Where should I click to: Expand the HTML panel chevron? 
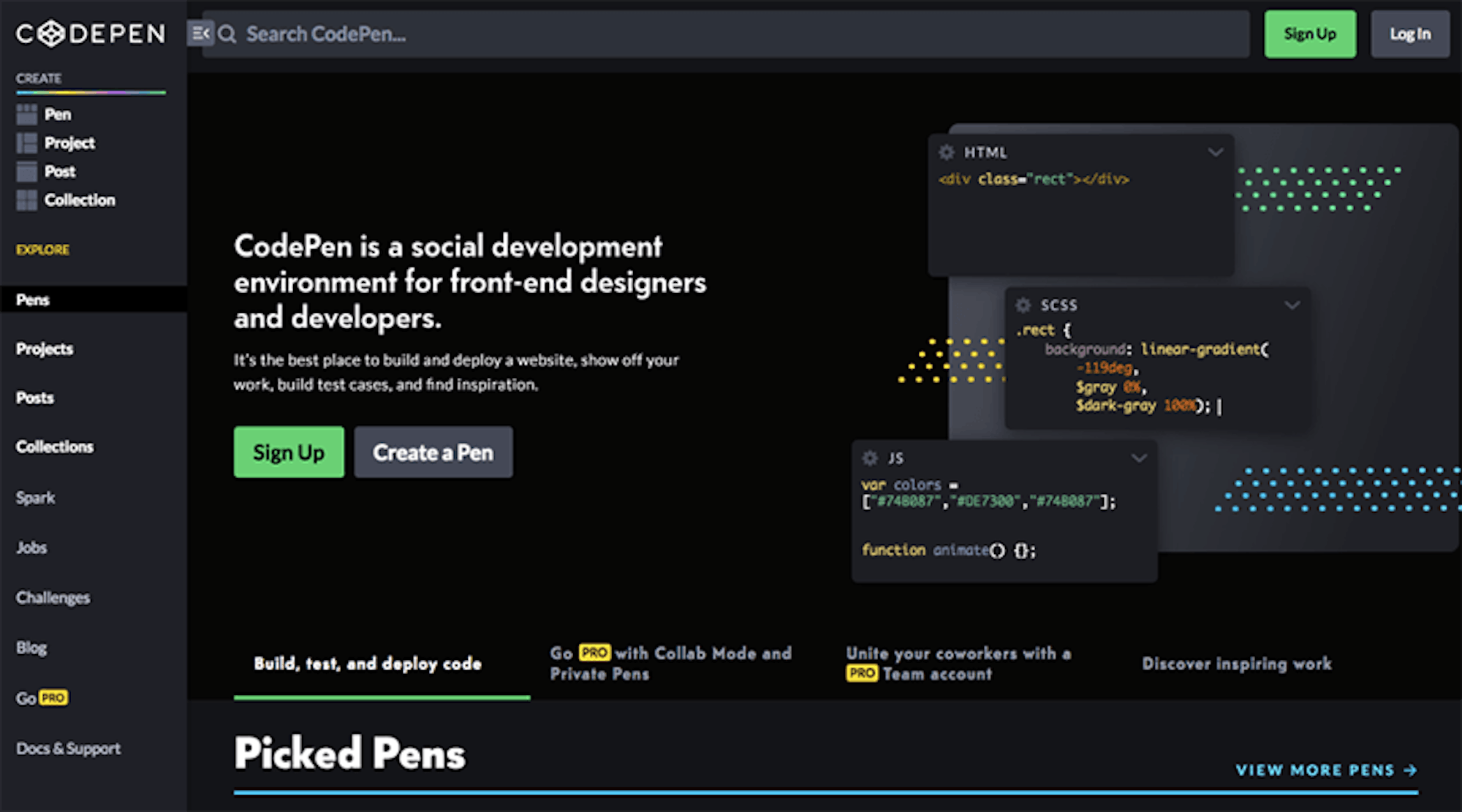click(1215, 152)
